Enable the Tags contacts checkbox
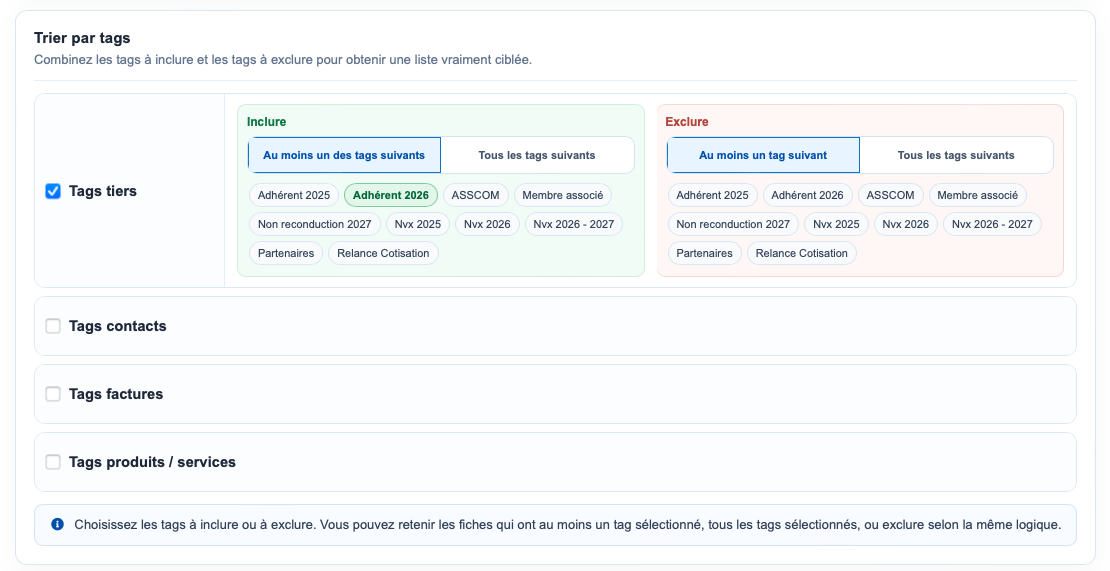1110x571 pixels. 53,326
